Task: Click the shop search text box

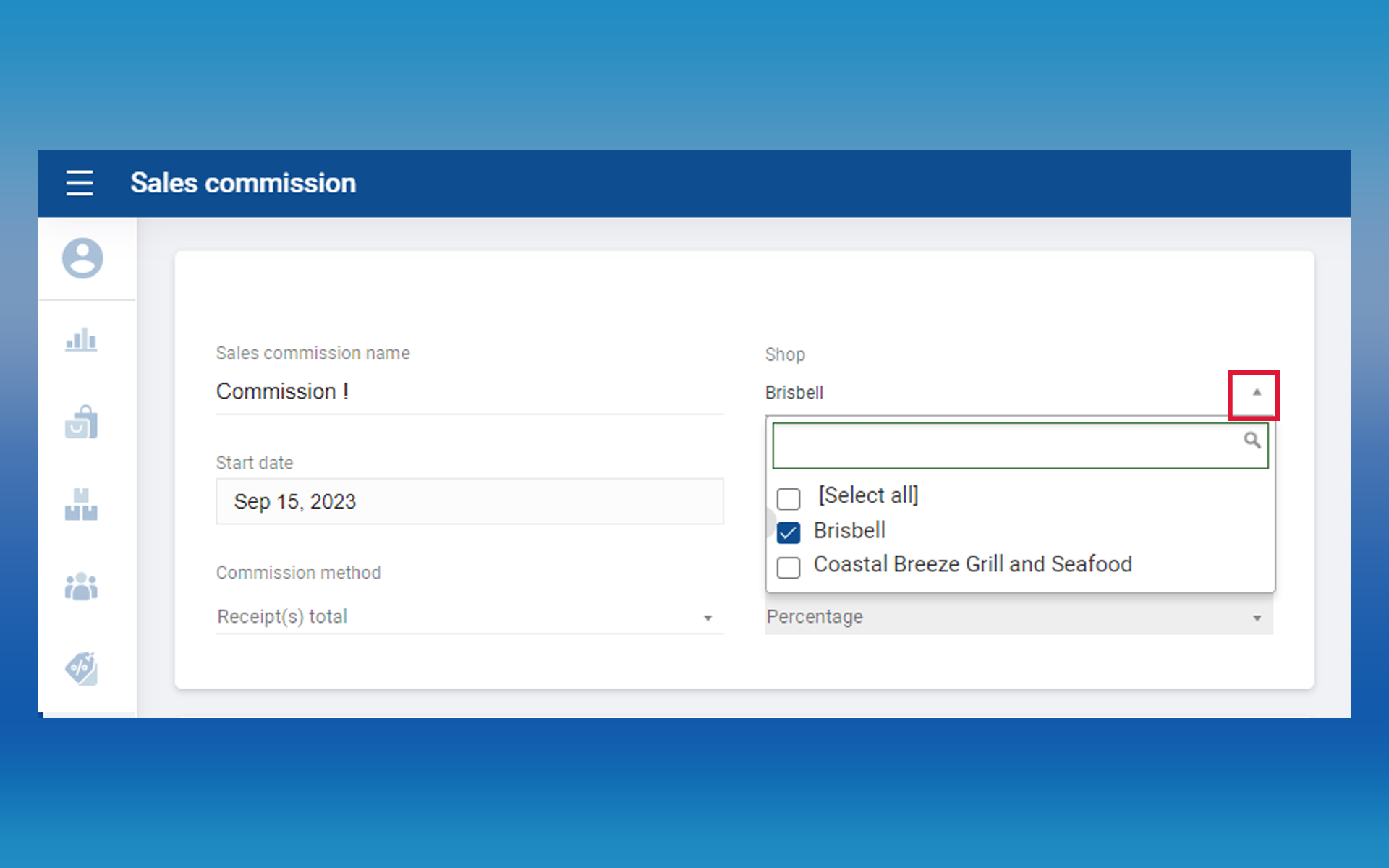Action: point(1006,446)
